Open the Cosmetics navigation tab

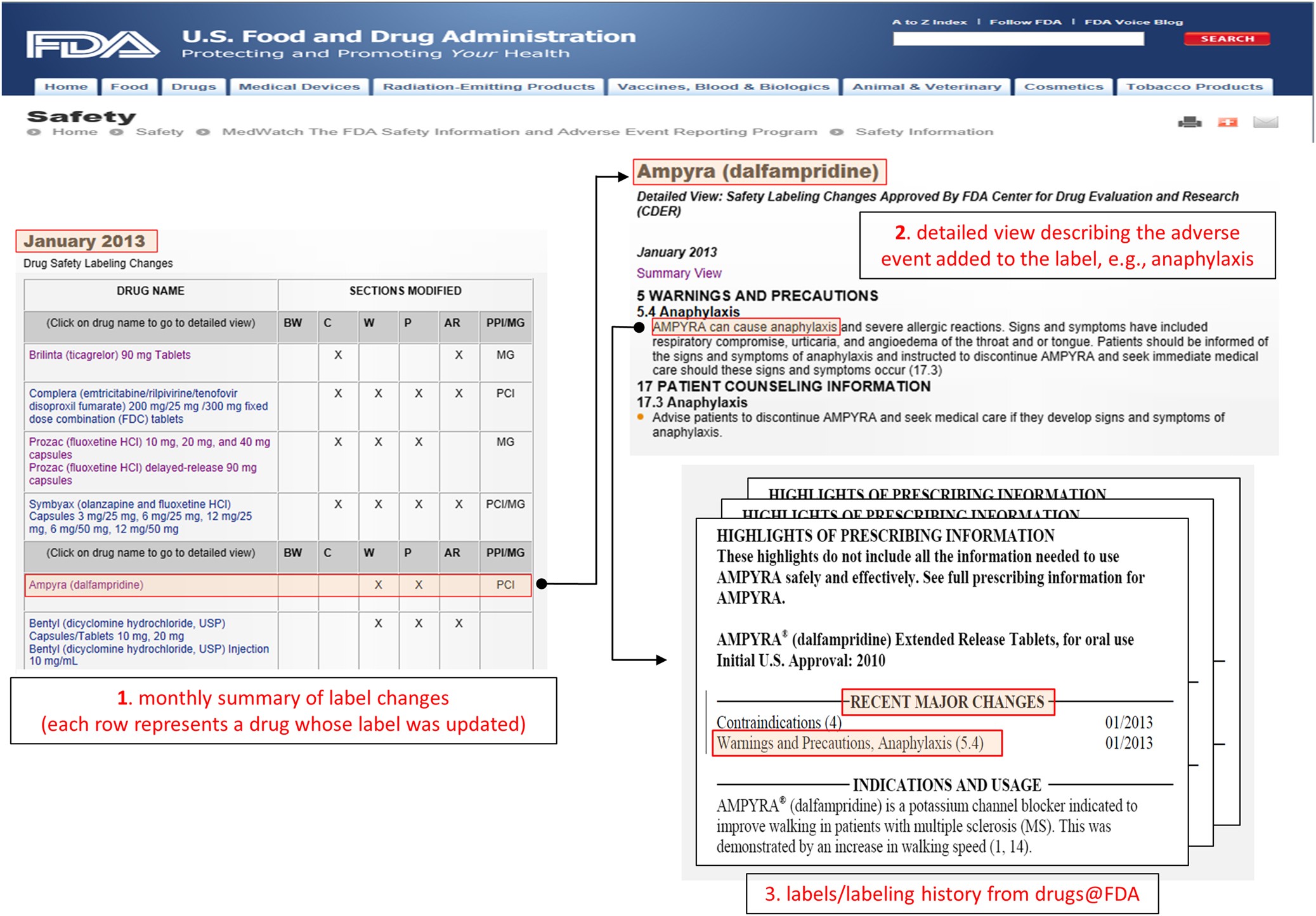click(x=1064, y=87)
